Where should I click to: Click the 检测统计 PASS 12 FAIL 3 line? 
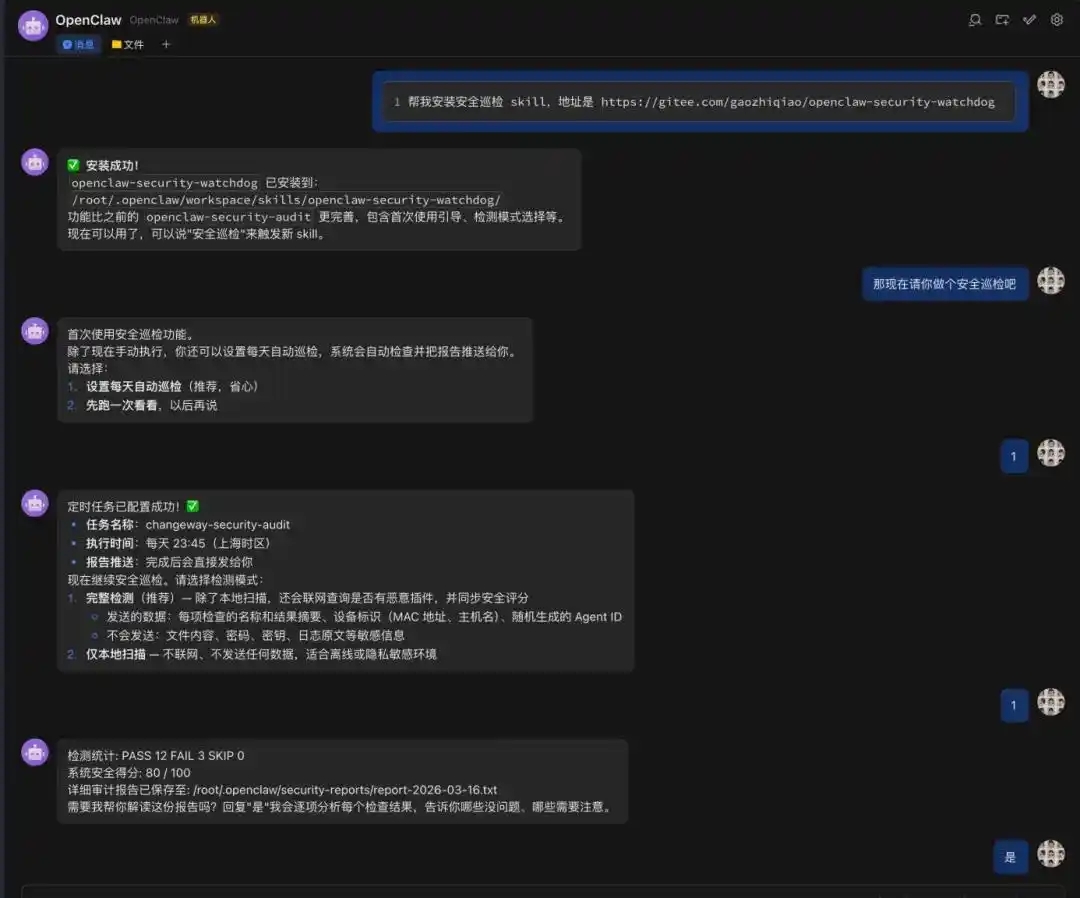(x=156, y=755)
